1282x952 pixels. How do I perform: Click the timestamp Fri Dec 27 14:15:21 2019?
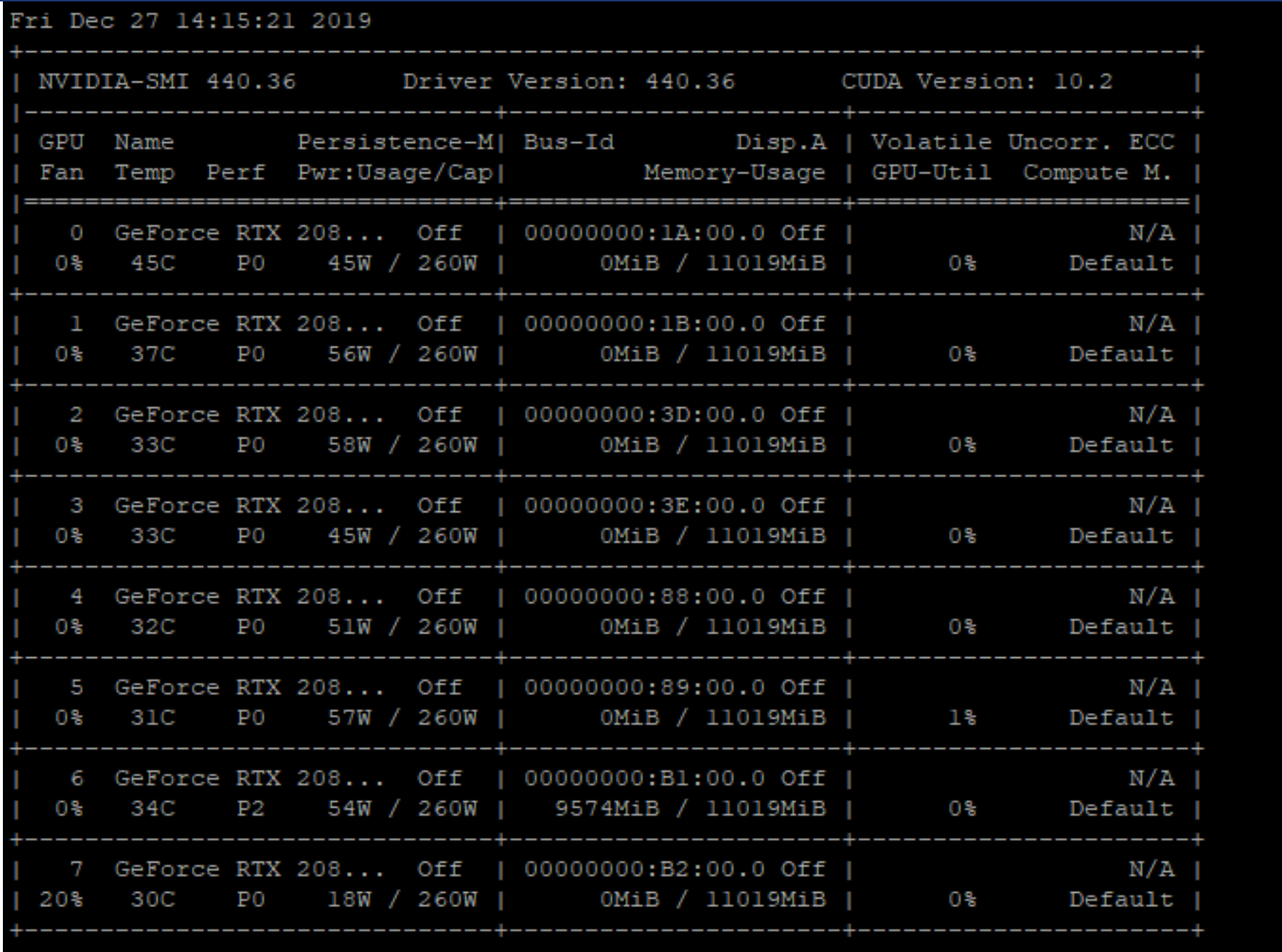pos(190,20)
